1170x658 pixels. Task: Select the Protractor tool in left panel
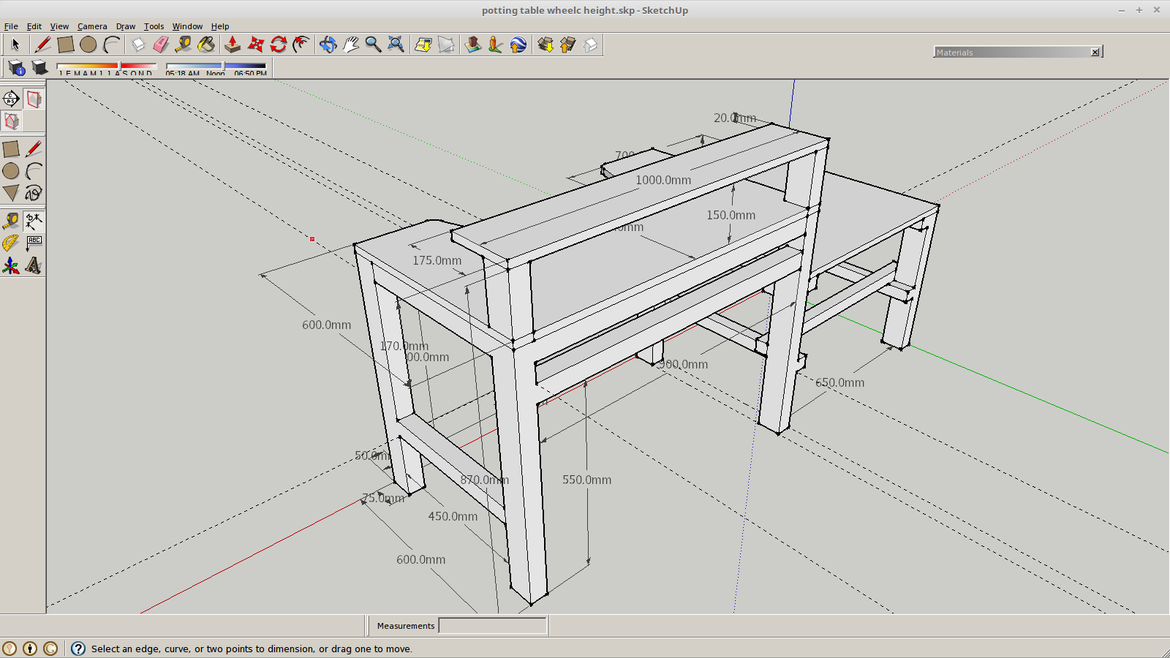11,243
